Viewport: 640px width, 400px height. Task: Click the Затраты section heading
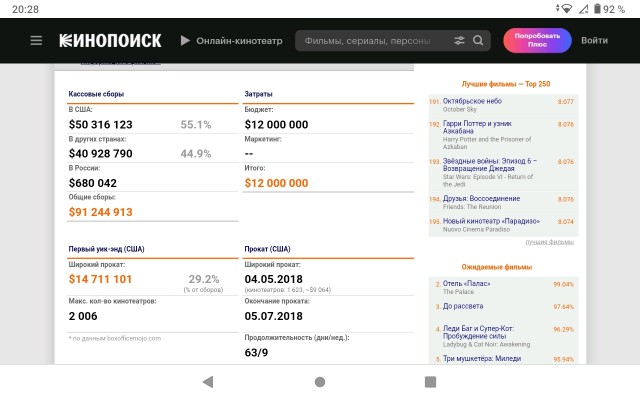point(258,94)
